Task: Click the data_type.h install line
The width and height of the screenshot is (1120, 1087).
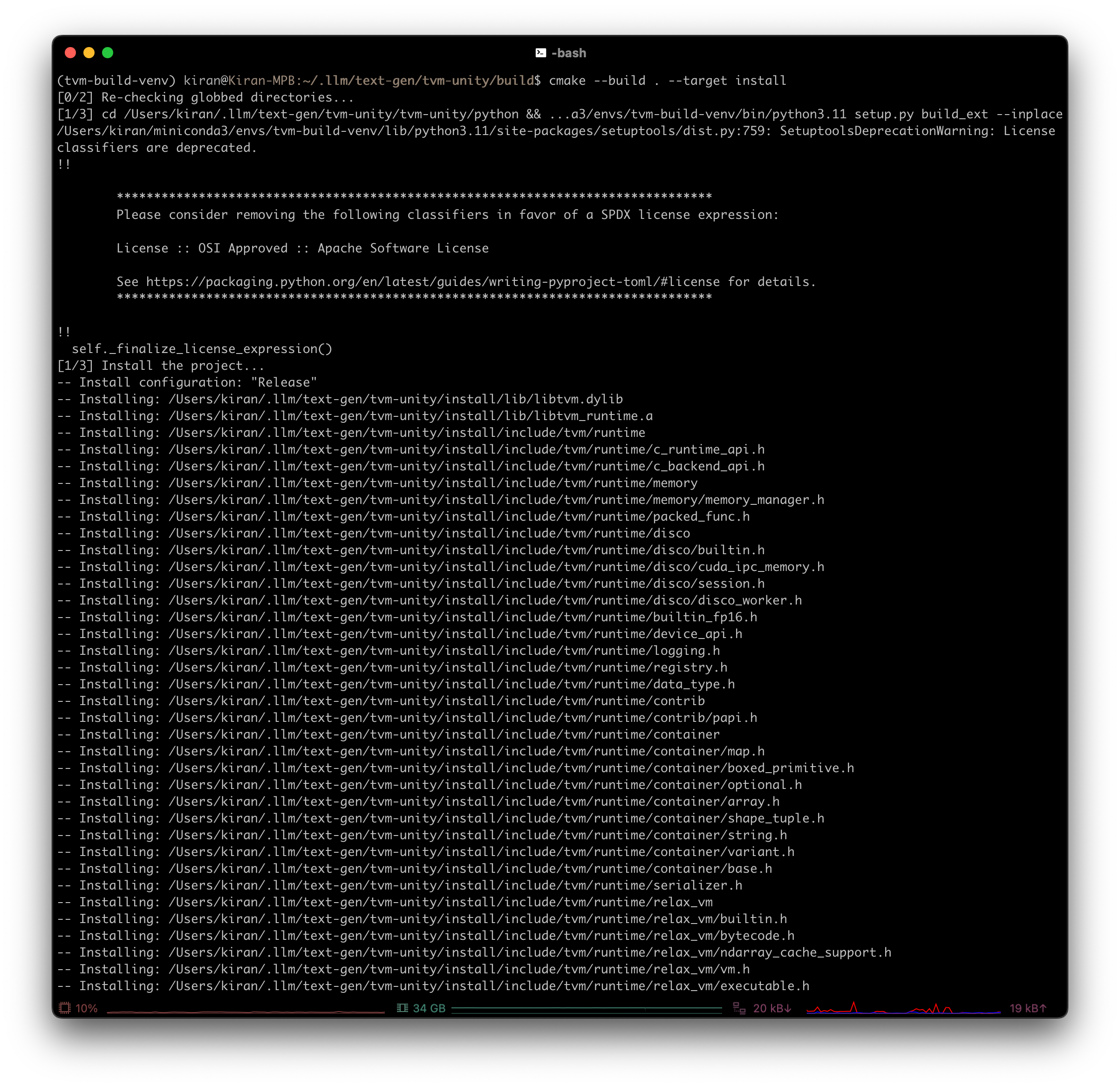Action: coord(396,684)
